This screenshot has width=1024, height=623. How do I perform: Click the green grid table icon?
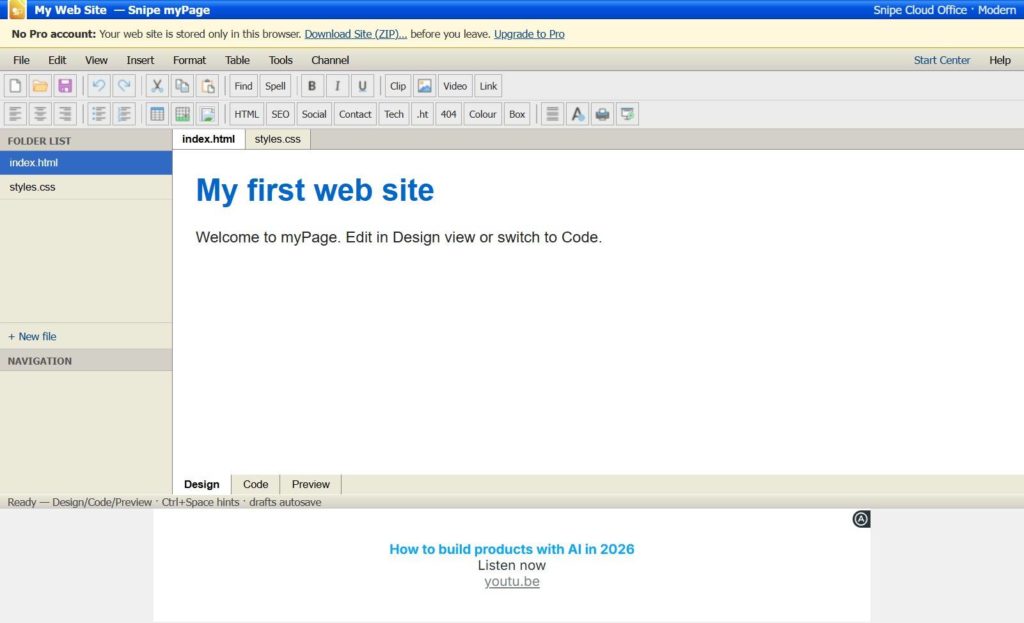(182, 114)
